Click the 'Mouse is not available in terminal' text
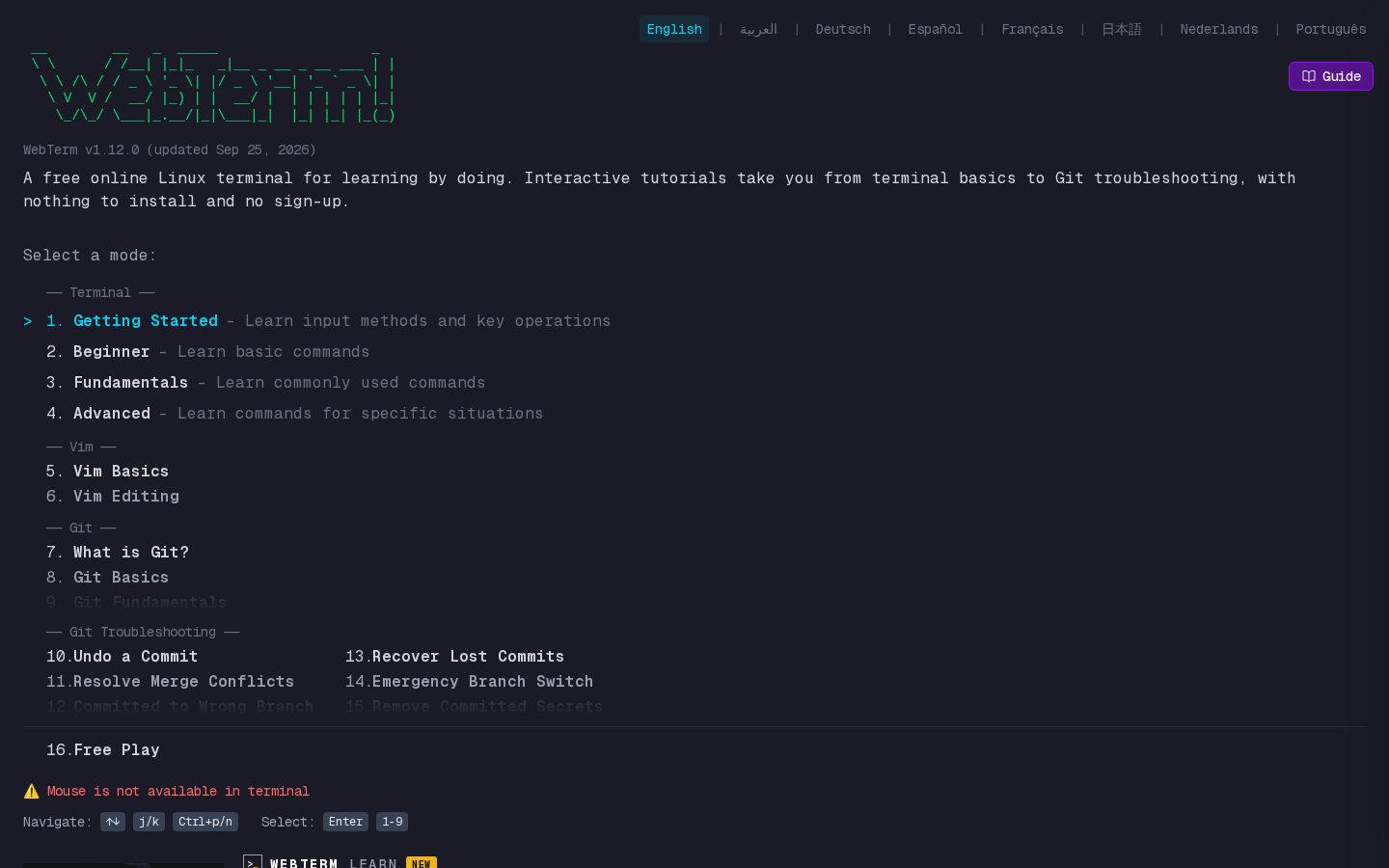 point(178,791)
